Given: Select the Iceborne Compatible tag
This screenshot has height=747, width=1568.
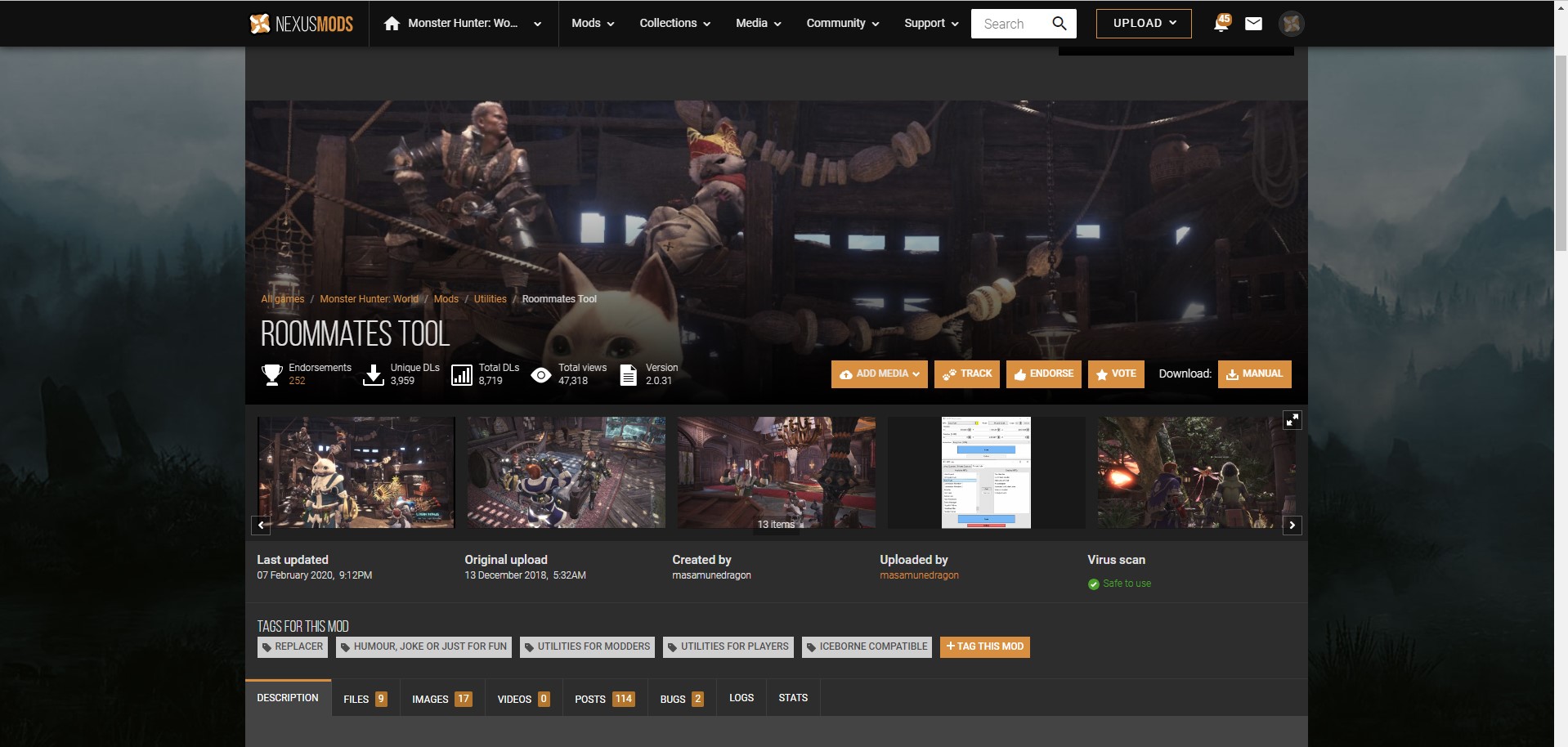Looking at the screenshot, I should coord(867,646).
